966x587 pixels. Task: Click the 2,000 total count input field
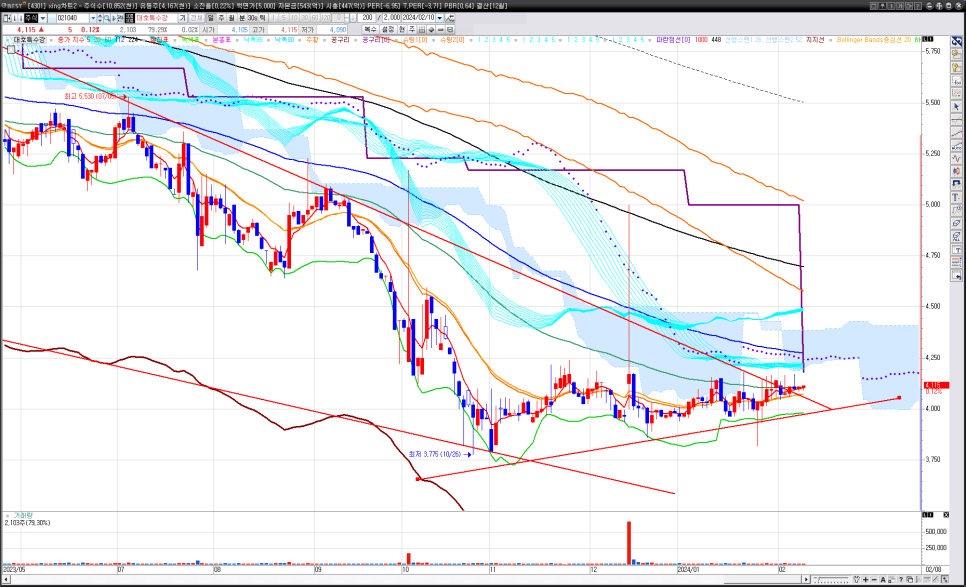pyautogui.click(x=392, y=18)
